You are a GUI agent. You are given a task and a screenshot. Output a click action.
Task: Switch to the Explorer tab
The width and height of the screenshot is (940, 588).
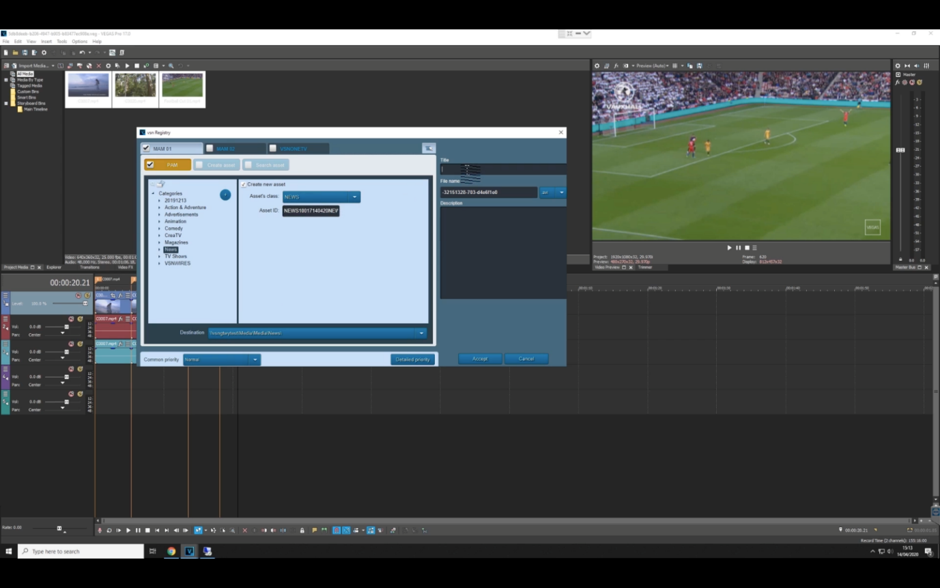(54, 267)
